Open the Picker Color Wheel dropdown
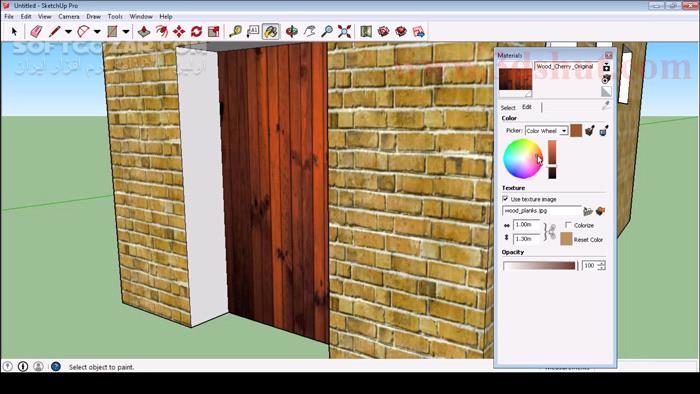Screen dimensions: 700x394 (564, 131)
